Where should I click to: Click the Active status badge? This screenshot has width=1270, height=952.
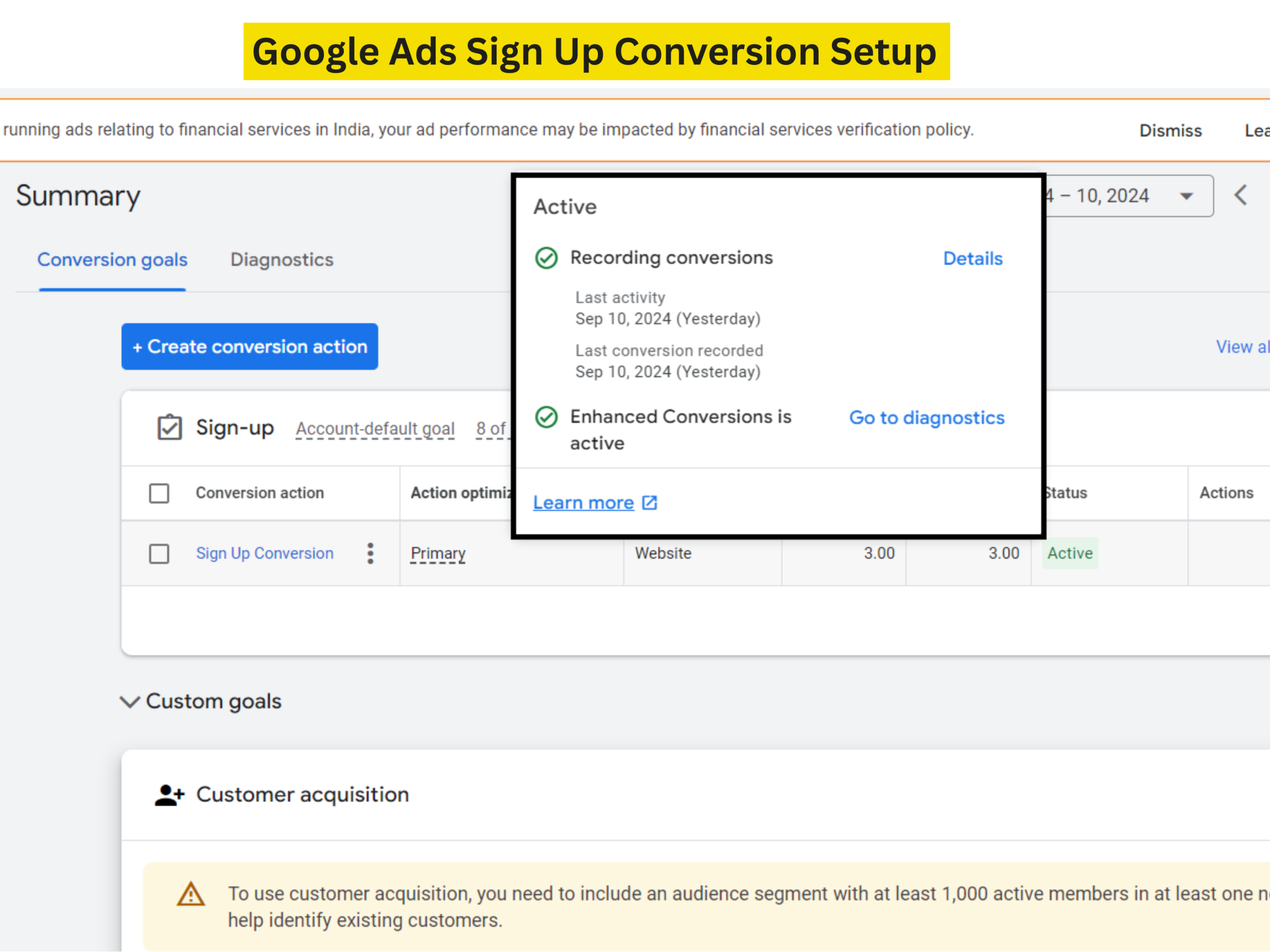(x=1069, y=553)
